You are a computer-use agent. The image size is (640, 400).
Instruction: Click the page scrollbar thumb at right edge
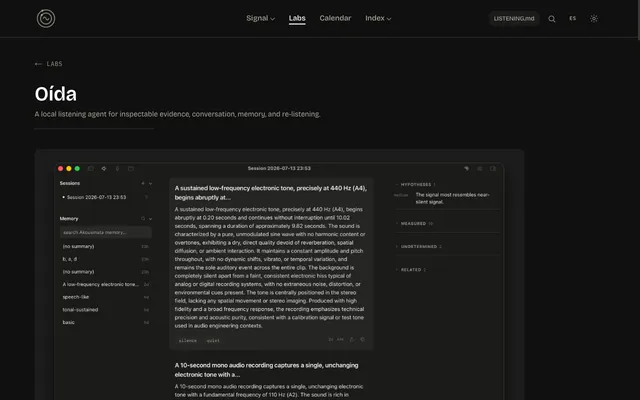(x=638, y=20)
